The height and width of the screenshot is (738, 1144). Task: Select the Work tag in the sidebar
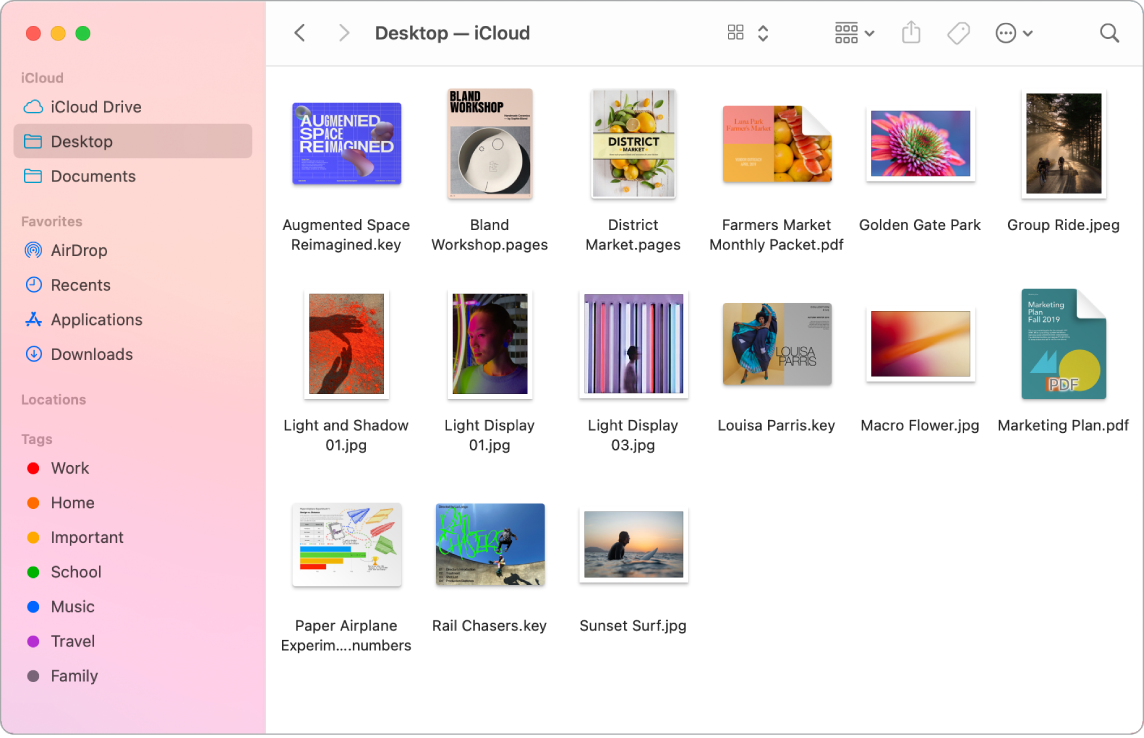(x=70, y=468)
